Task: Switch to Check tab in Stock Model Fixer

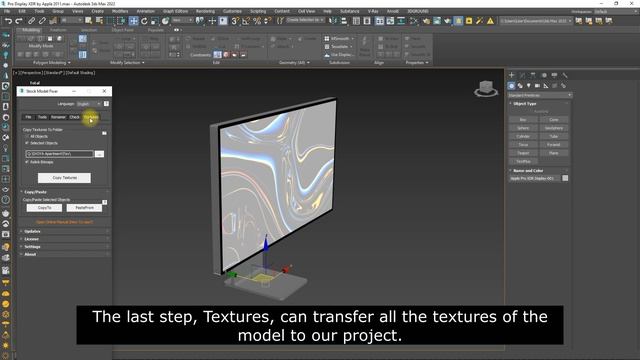Action: tap(74, 117)
